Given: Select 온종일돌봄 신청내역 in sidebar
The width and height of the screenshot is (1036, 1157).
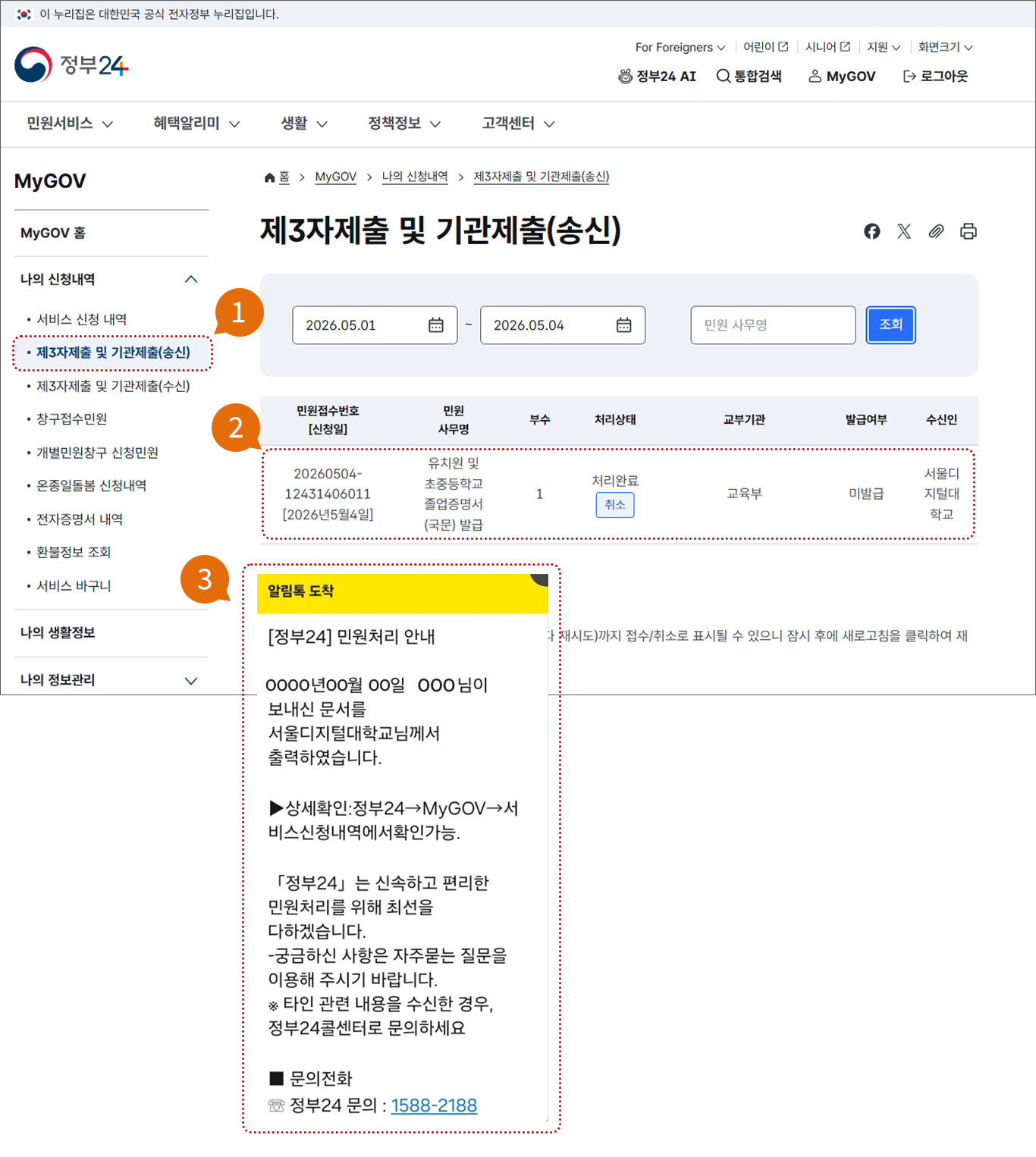Looking at the screenshot, I should coord(91,486).
